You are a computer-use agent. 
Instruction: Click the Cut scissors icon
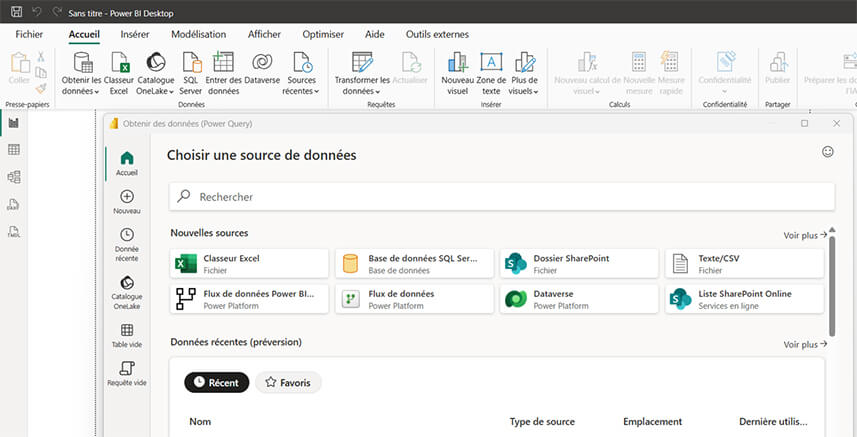coord(41,57)
